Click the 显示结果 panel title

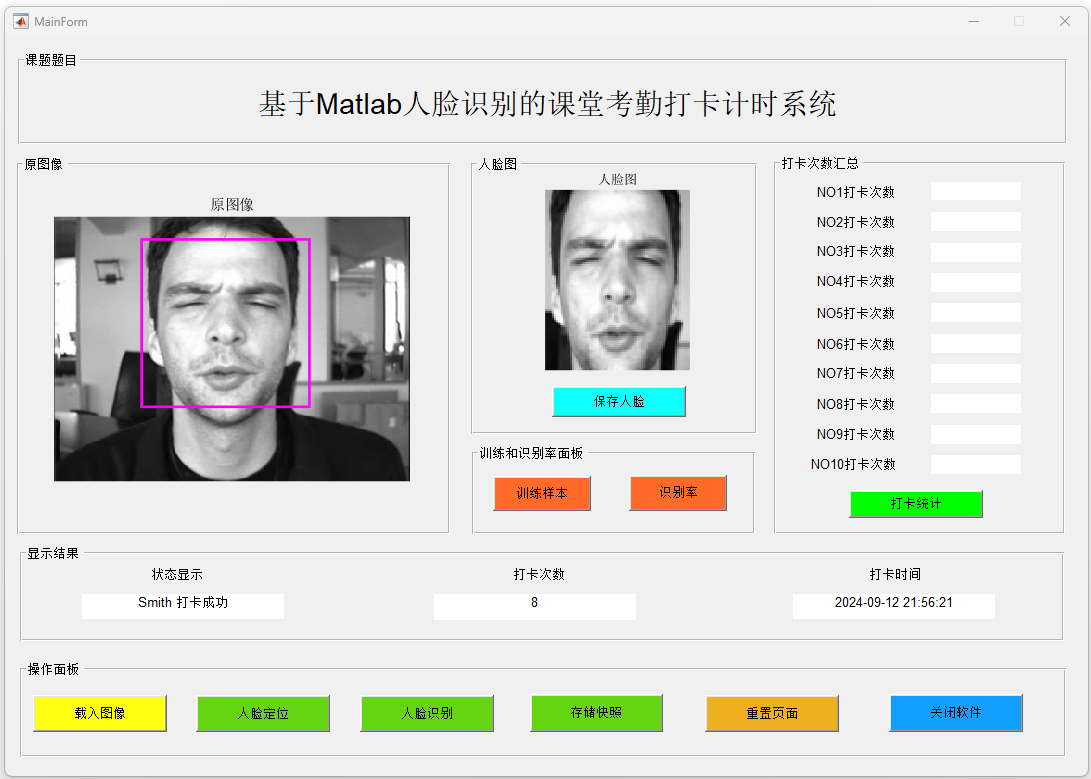pyautogui.click(x=53, y=554)
